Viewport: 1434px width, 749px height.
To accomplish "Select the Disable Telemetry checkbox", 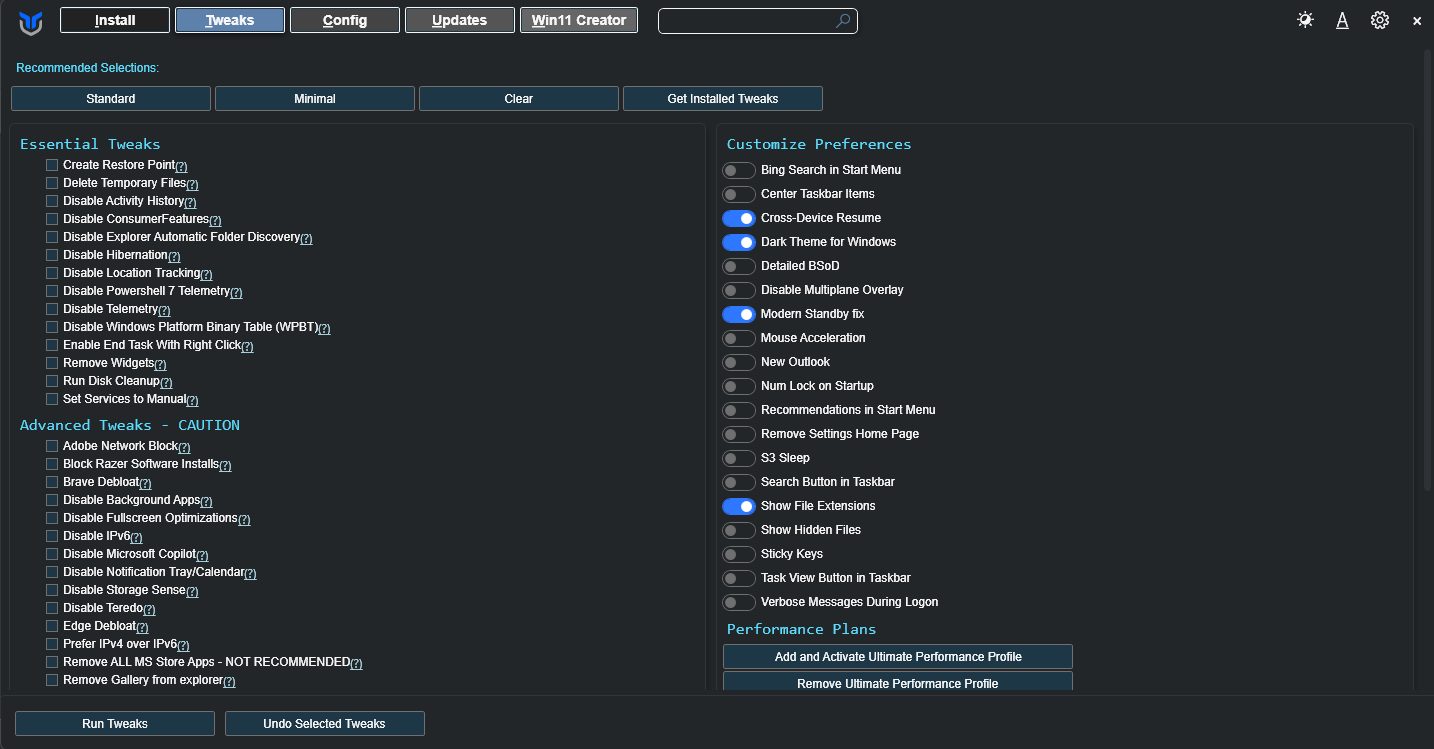I will 52,309.
